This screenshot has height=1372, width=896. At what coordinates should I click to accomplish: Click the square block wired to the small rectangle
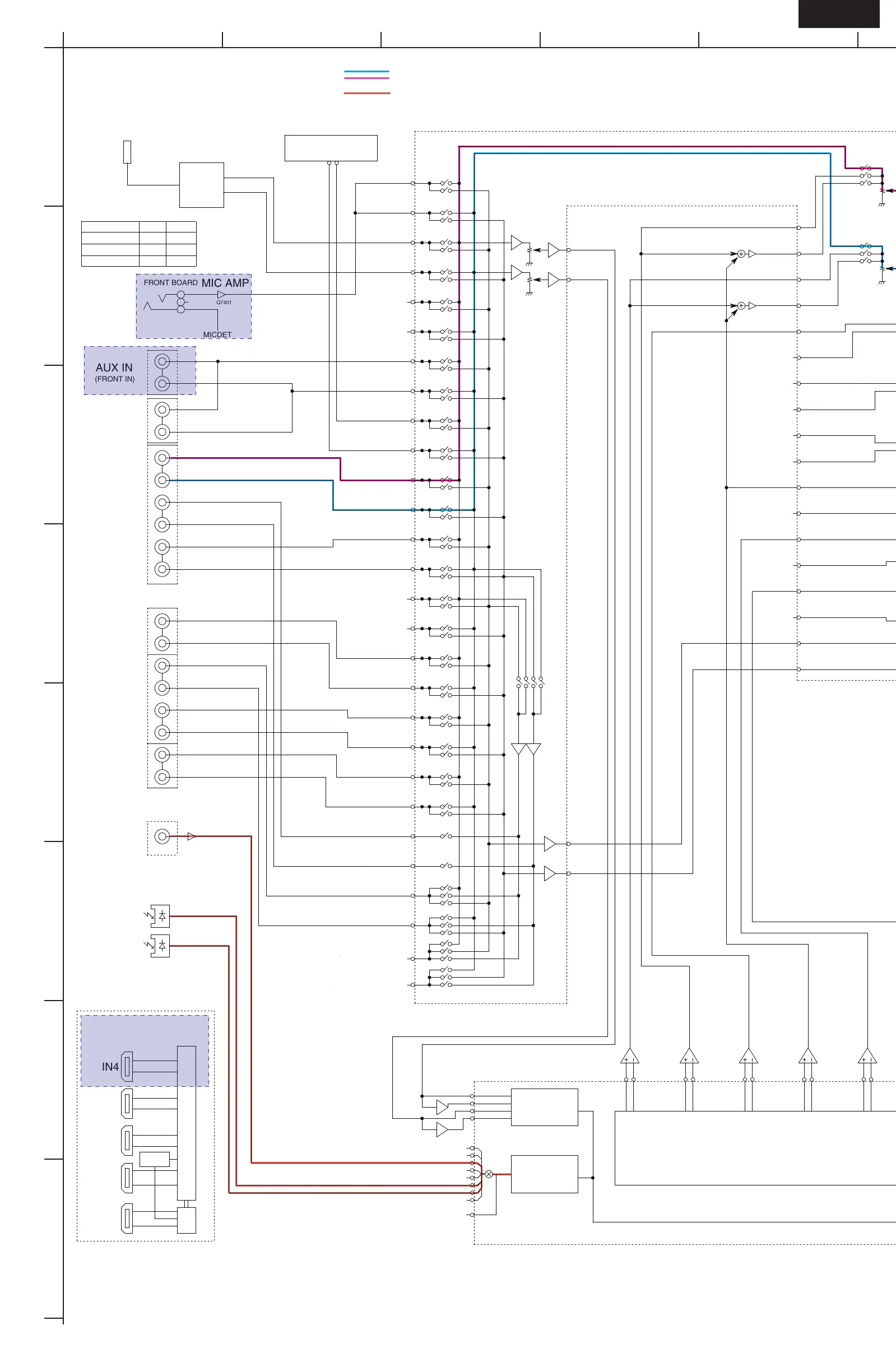[202, 185]
